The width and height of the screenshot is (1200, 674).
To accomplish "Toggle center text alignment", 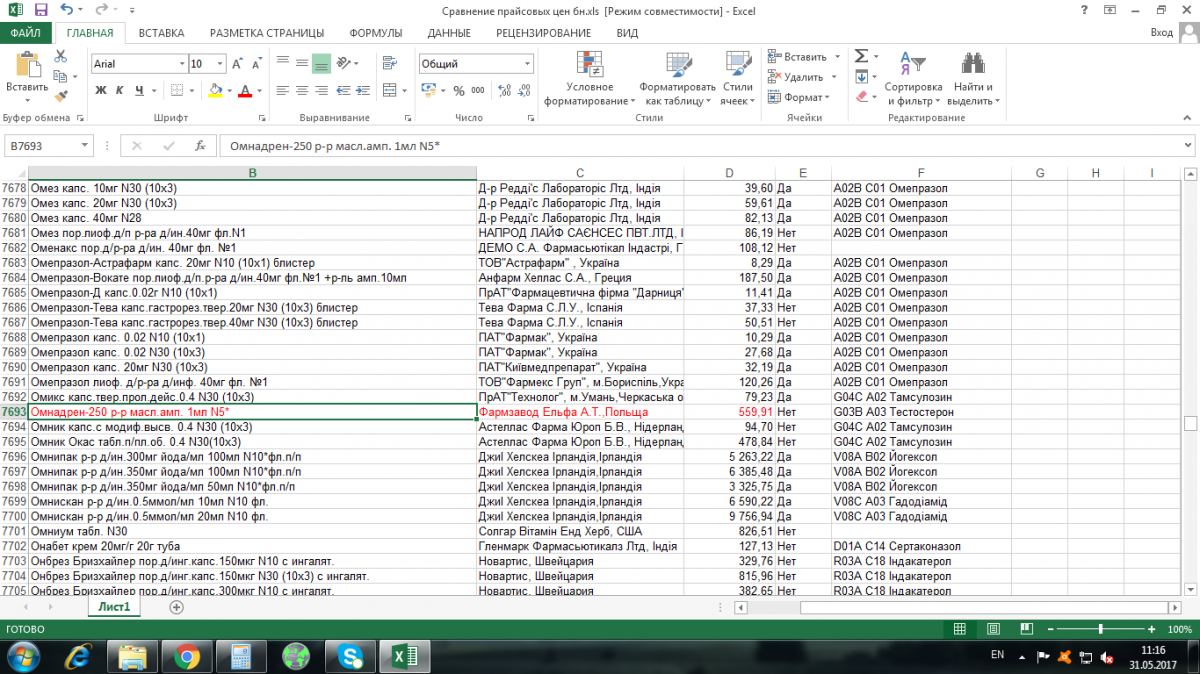I will coord(302,90).
